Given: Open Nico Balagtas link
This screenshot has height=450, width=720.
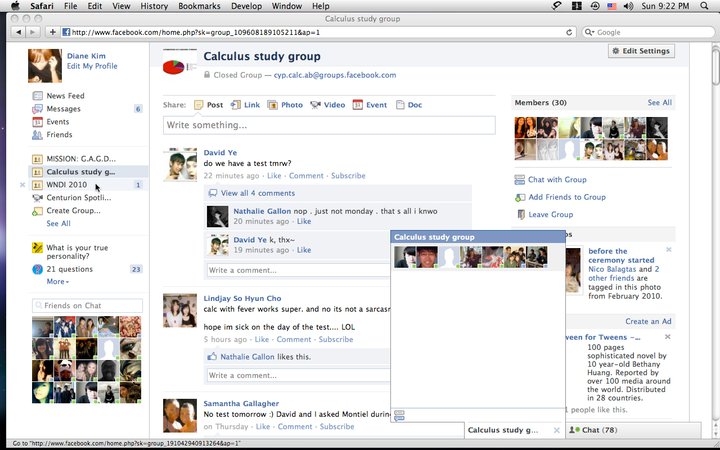Looking at the screenshot, I should click(x=612, y=269).
